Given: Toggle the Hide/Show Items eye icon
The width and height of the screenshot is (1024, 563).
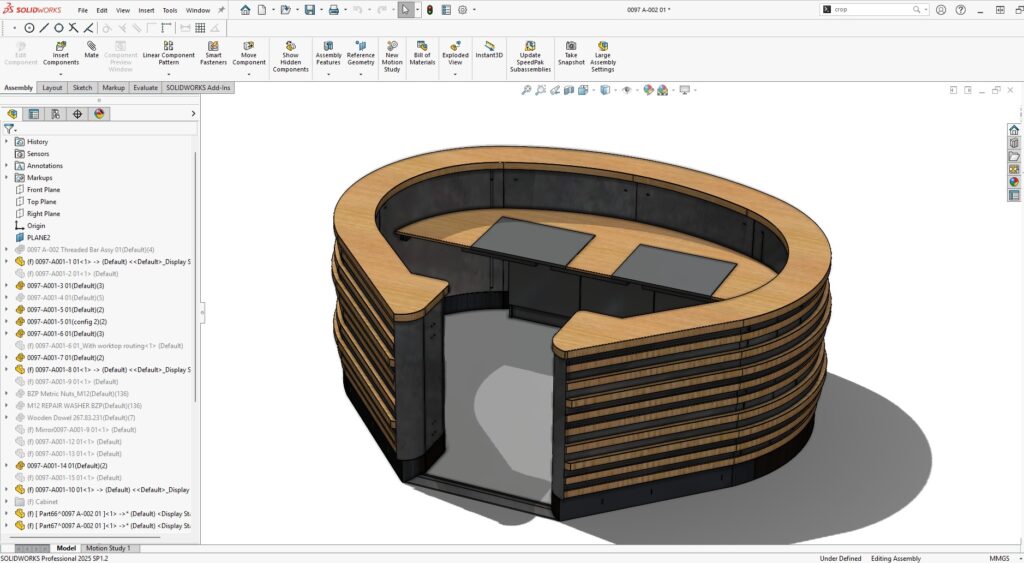Looking at the screenshot, I should click(x=627, y=90).
